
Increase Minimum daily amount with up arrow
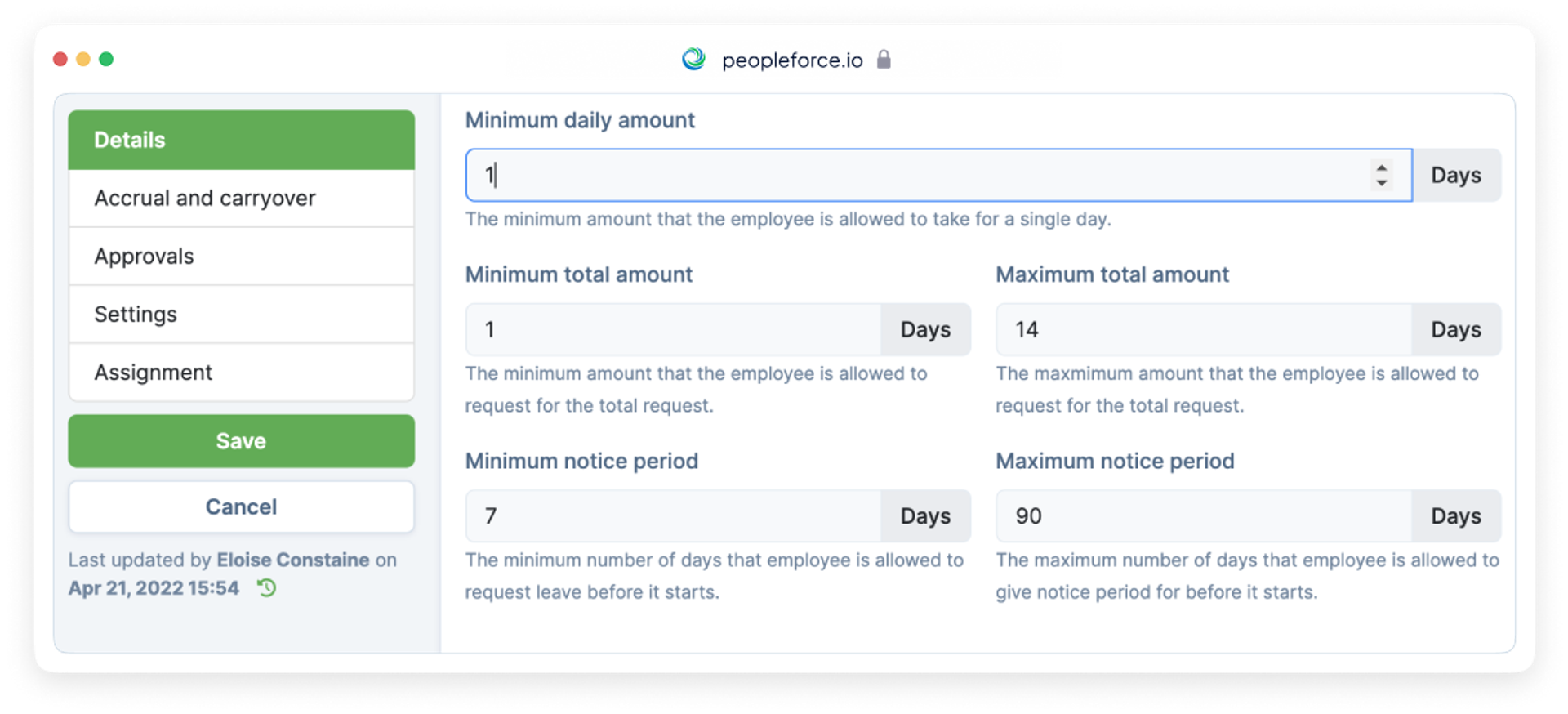point(1381,167)
